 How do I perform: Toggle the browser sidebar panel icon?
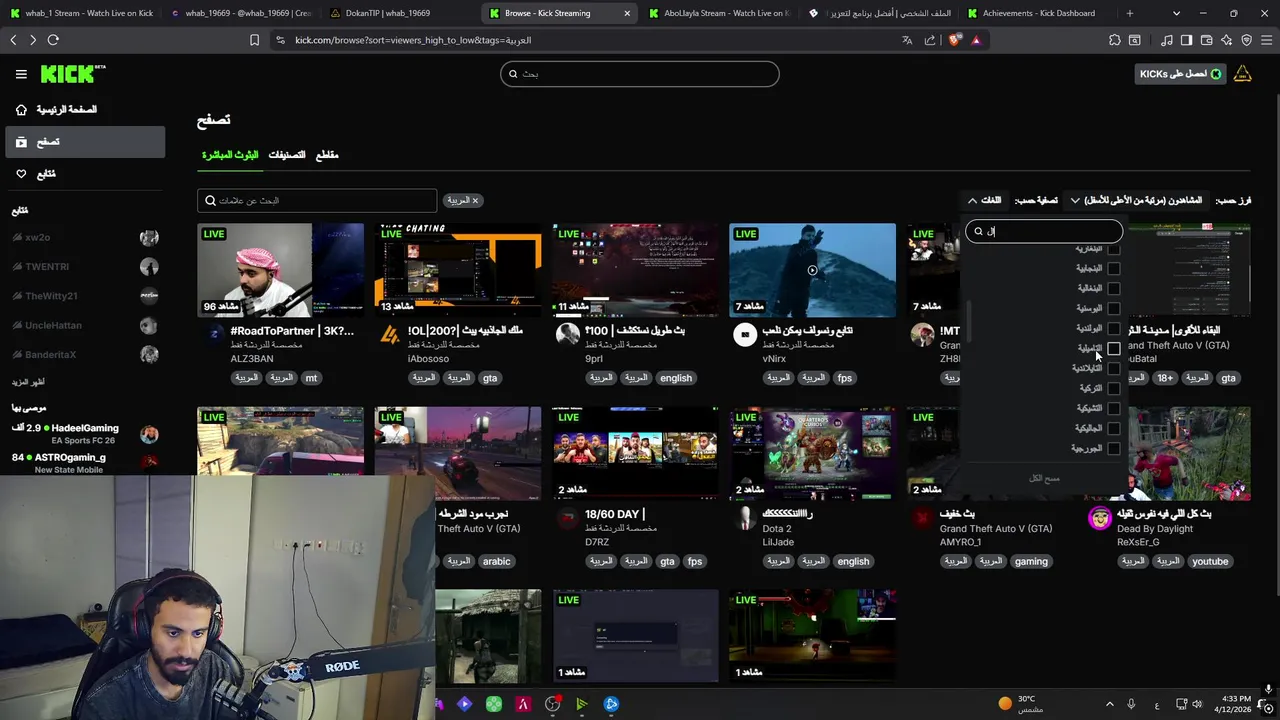pos(1187,40)
